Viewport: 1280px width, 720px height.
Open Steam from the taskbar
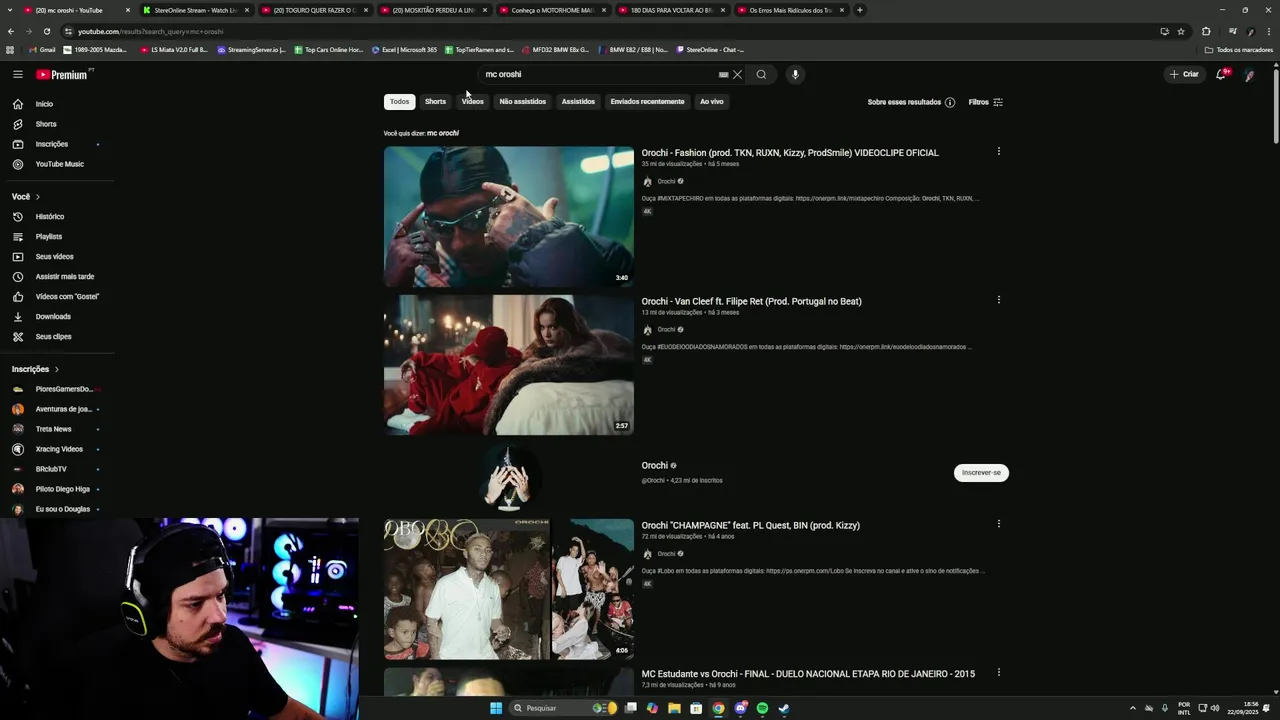click(x=784, y=708)
